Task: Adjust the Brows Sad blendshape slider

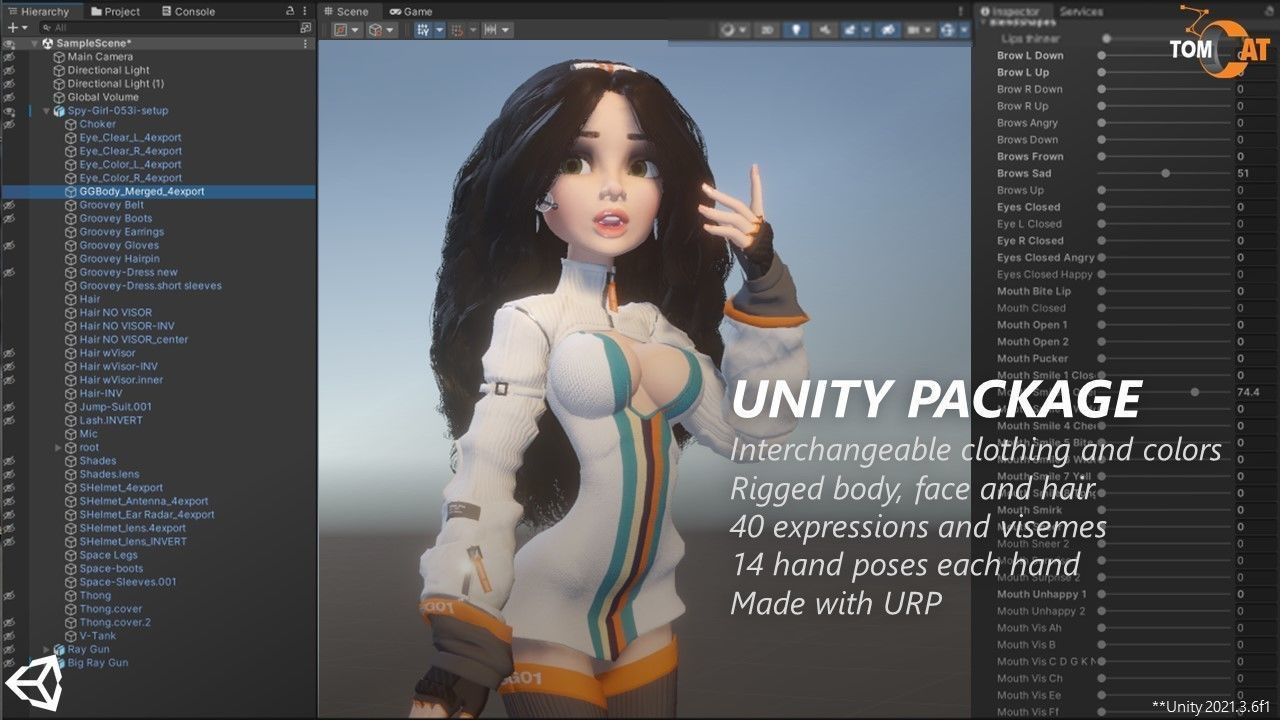Action: 1163,173
